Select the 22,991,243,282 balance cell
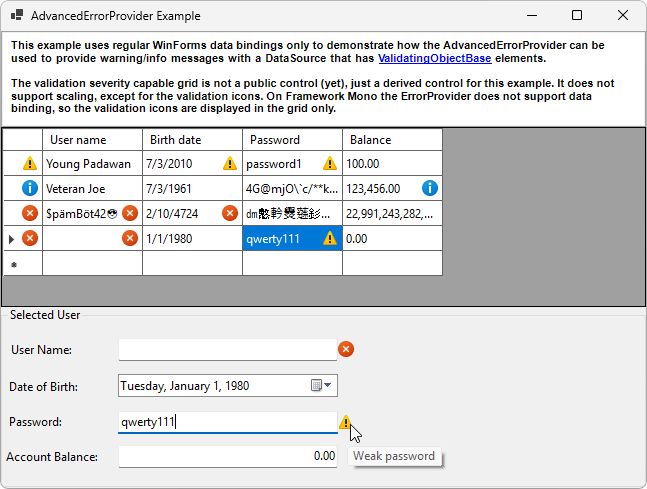Image resolution: width=647 pixels, height=489 pixels. point(392,213)
